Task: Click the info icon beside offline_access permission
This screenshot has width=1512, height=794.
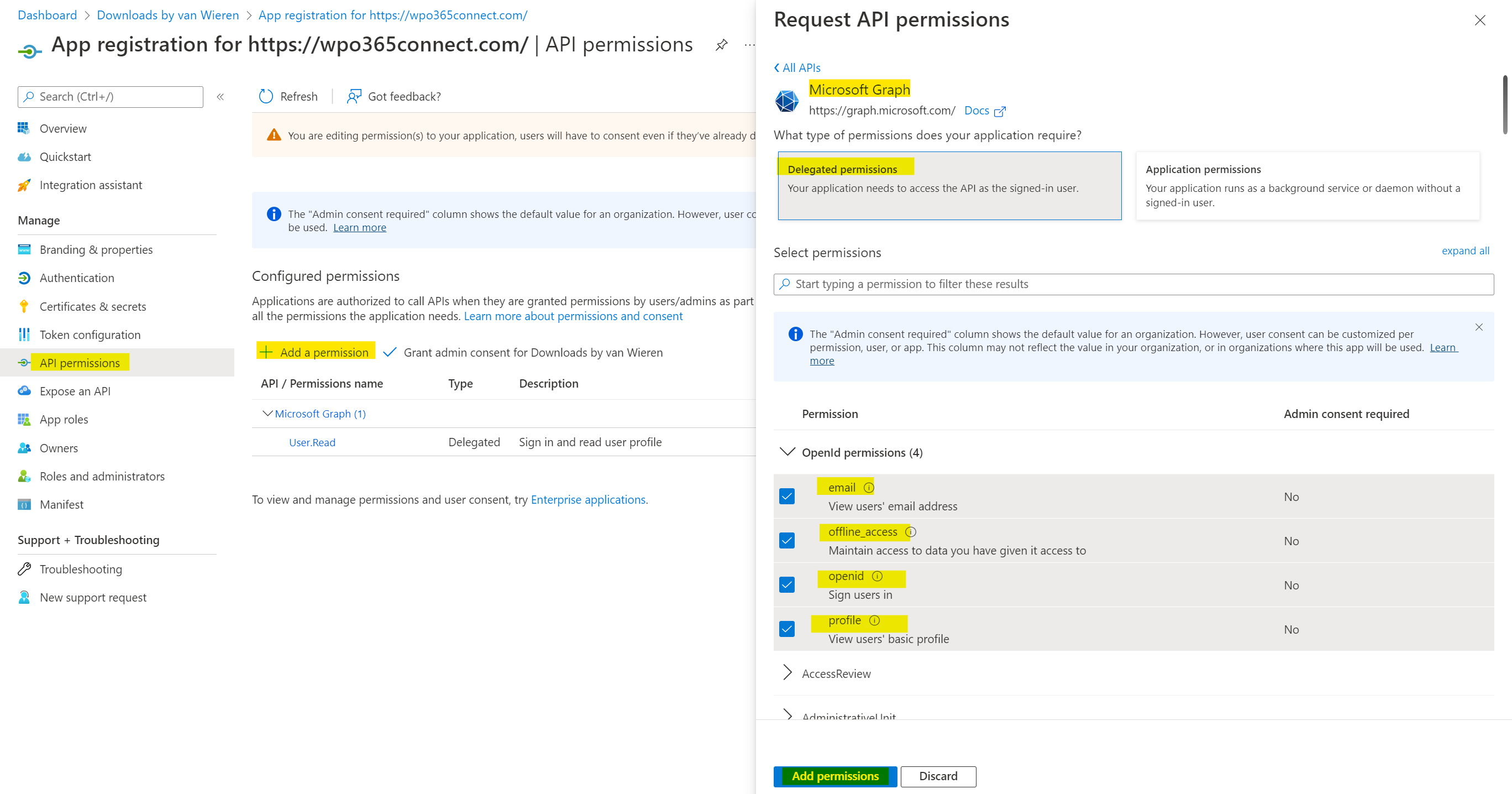Action: click(x=910, y=531)
